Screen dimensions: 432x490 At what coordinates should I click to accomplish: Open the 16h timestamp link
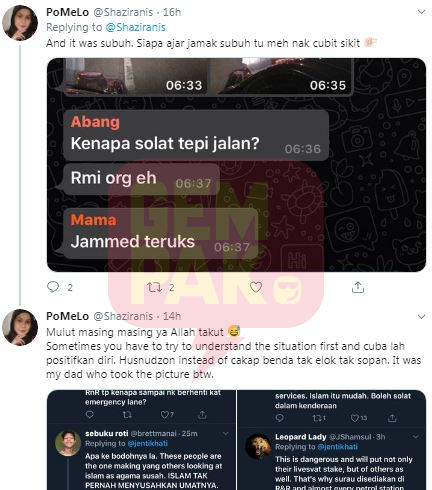(172, 12)
